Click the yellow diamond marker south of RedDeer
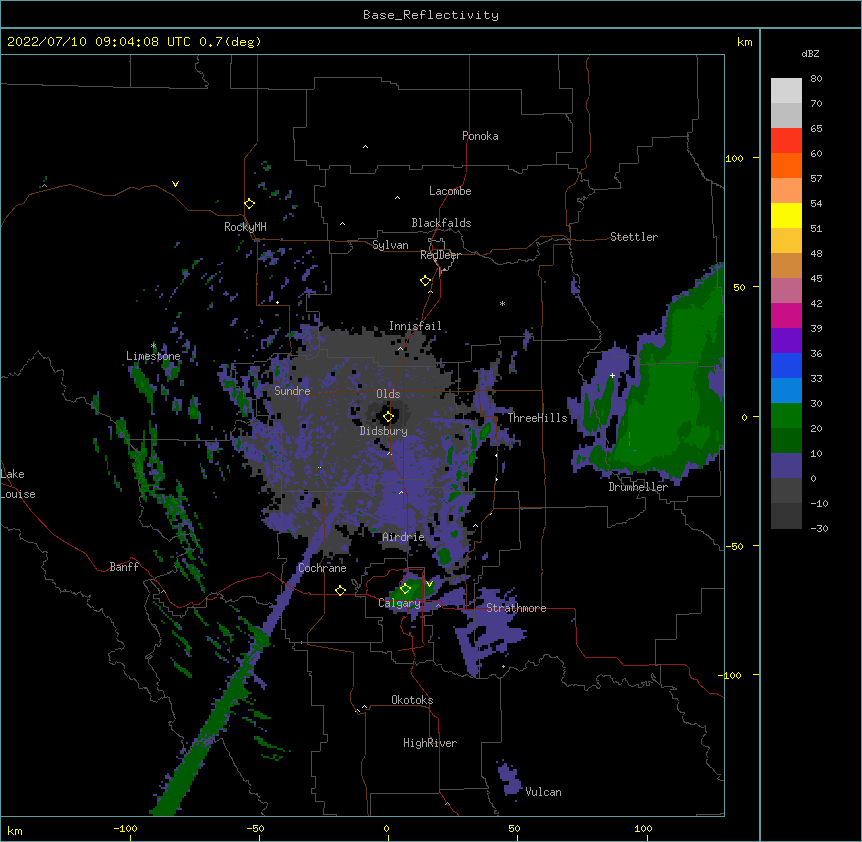 point(425,281)
